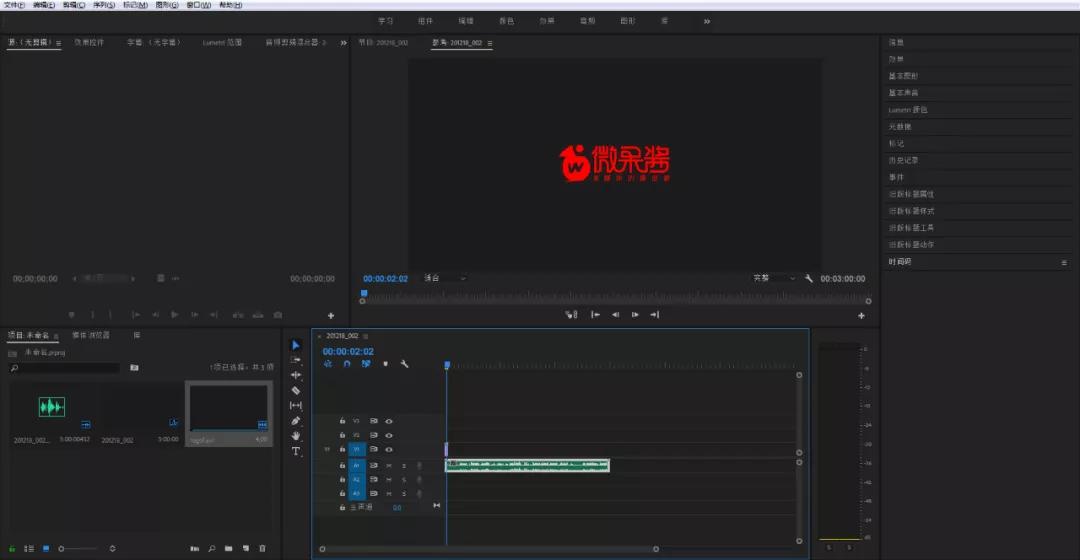
Task: Select the Hand tool
Action: click(295, 435)
